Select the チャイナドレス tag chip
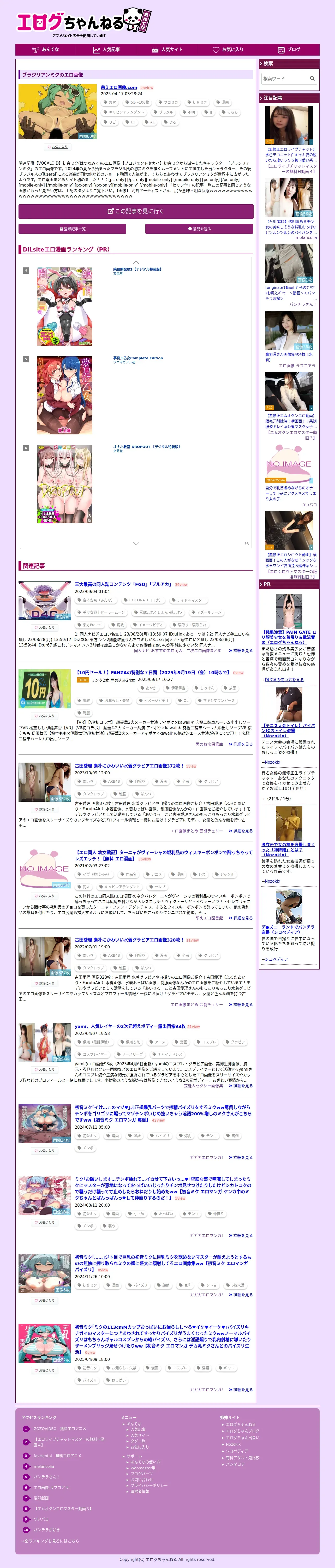Screen dimensions: 335x1568 pos(167,1054)
